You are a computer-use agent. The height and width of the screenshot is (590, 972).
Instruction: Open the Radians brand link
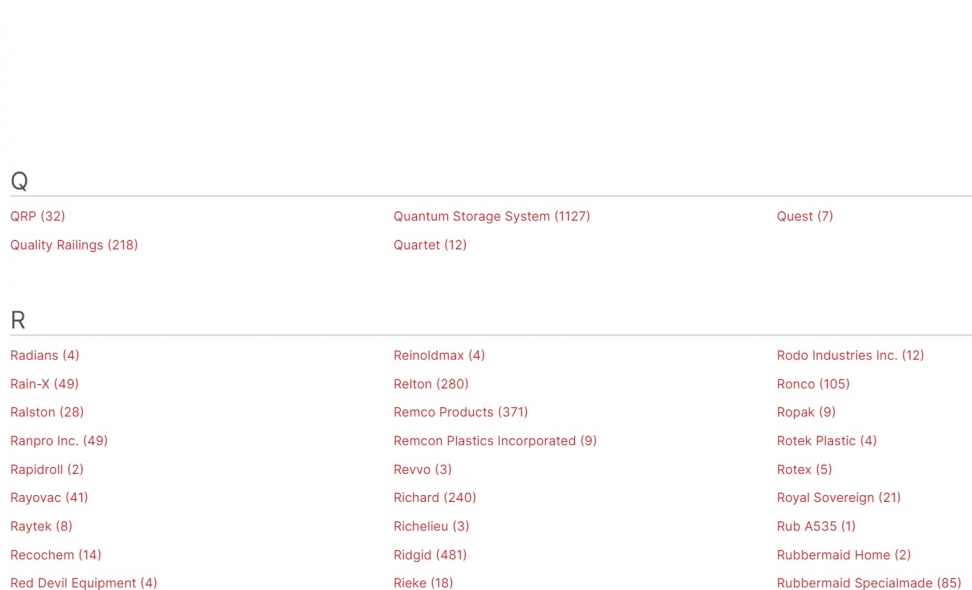[45, 355]
